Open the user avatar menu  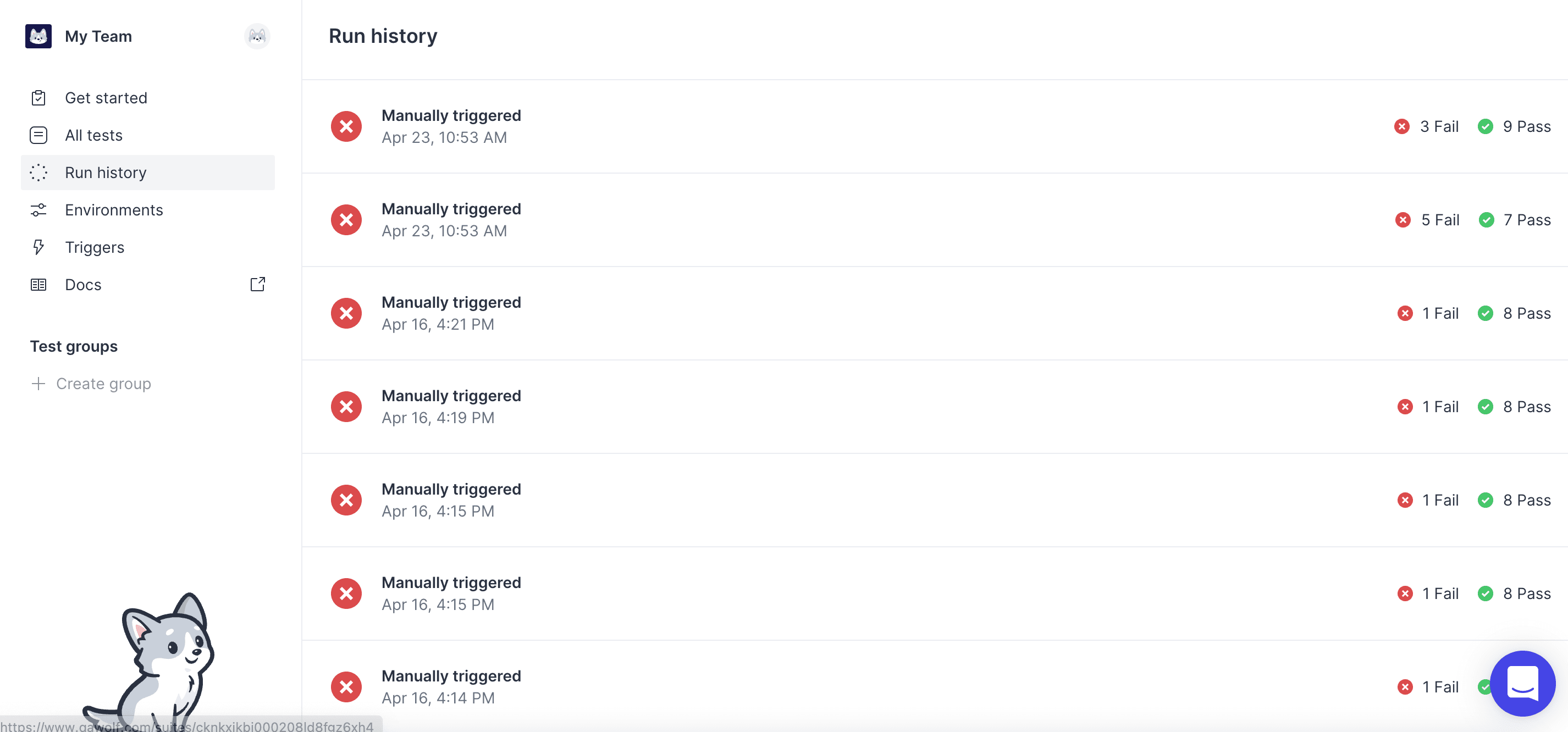pos(257,36)
